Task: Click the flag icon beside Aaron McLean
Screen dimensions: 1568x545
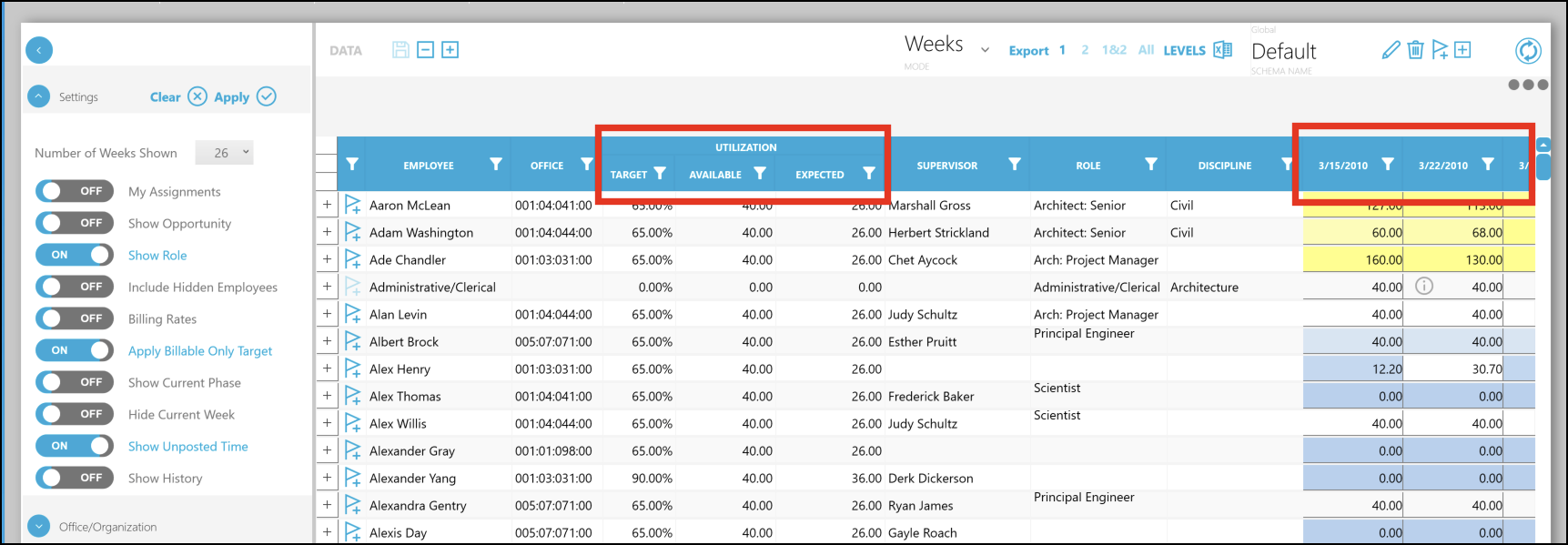Action: click(x=353, y=205)
